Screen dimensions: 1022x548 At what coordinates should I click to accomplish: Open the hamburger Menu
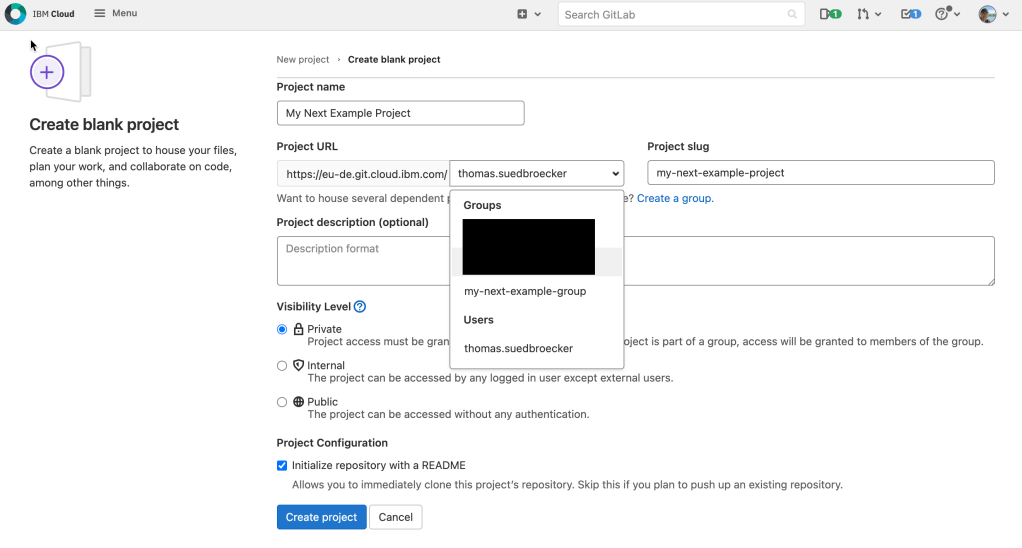pyautogui.click(x=115, y=14)
